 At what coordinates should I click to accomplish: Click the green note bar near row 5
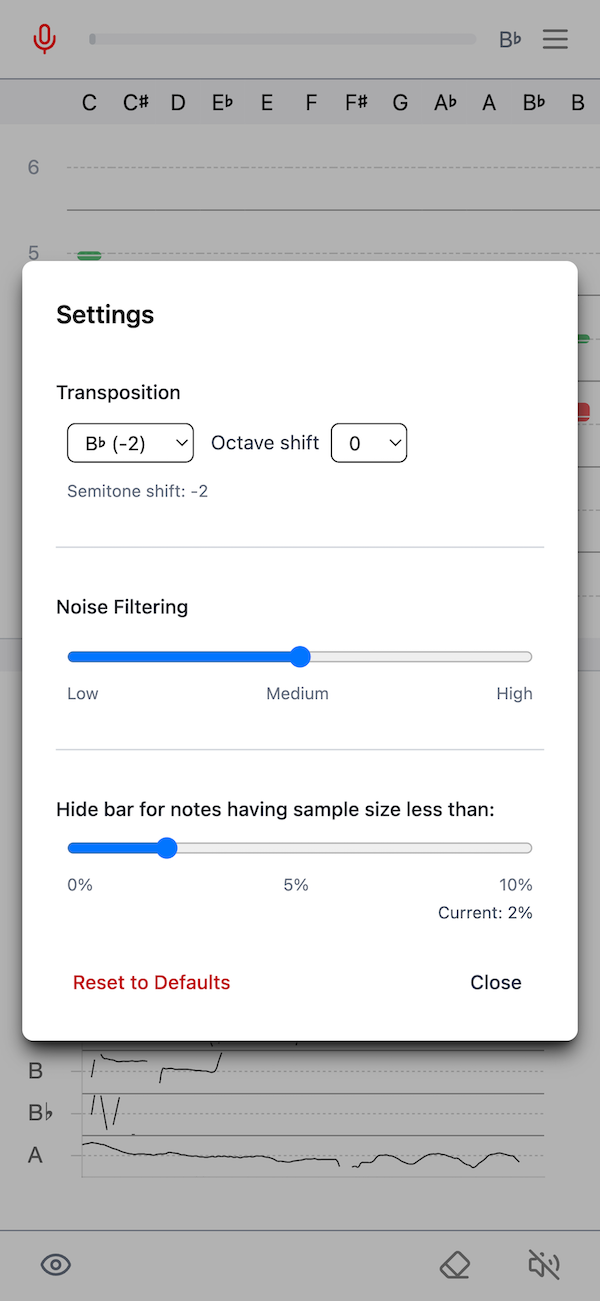(88, 255)
